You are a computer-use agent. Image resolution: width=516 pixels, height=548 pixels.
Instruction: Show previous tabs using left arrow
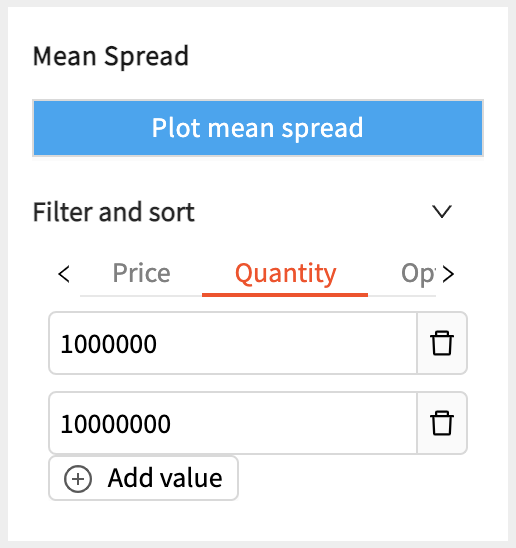[64, 274]
